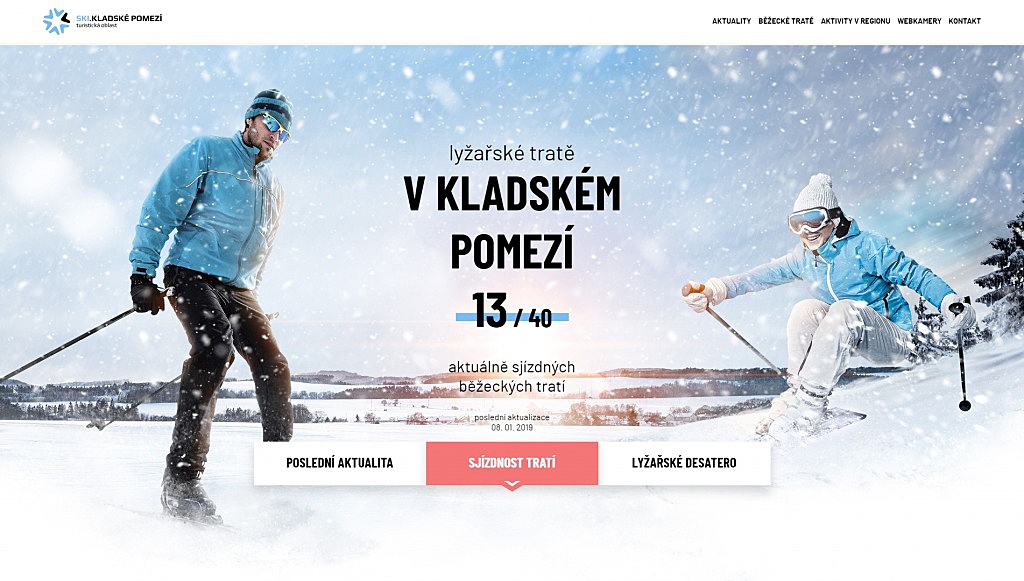Click the aktuálně sjízdných běžeckých tratí text

512,377
